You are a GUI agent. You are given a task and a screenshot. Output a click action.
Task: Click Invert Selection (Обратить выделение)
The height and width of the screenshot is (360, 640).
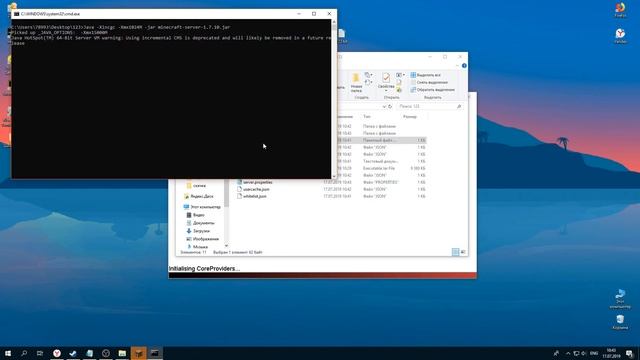tap(433, 89)
